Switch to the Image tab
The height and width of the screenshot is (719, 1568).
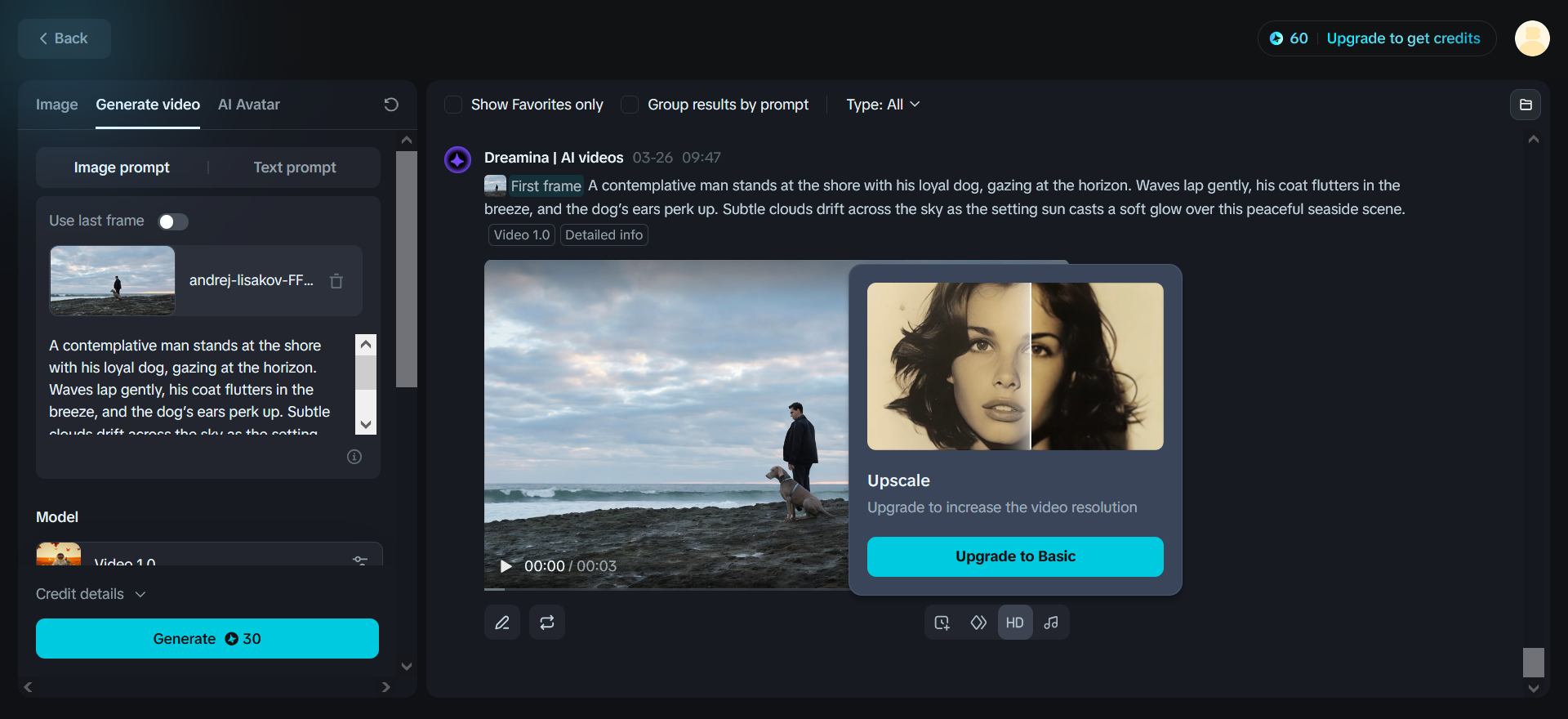coord(57,105)
